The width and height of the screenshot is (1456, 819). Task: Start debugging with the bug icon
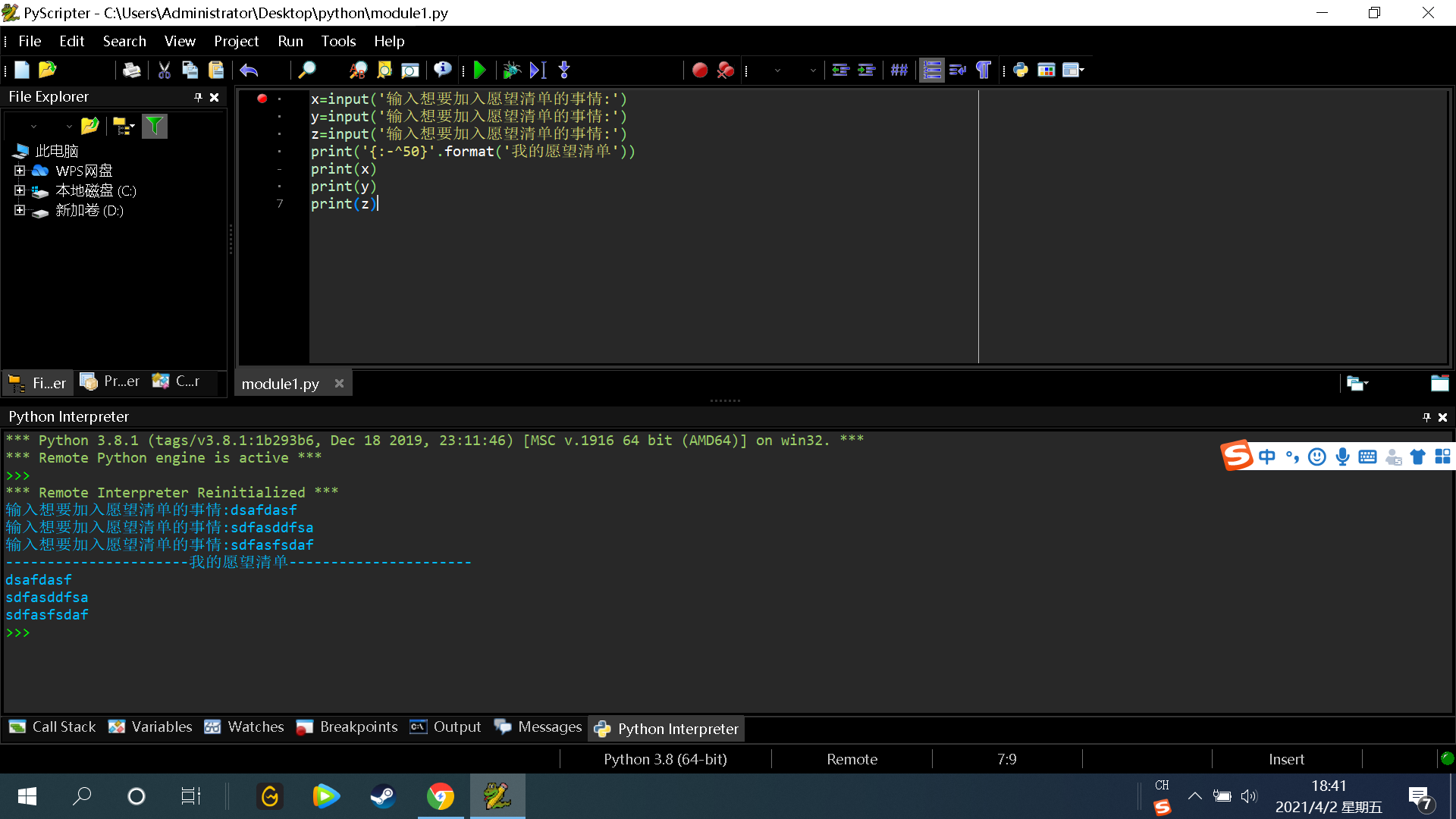[511, 71]
